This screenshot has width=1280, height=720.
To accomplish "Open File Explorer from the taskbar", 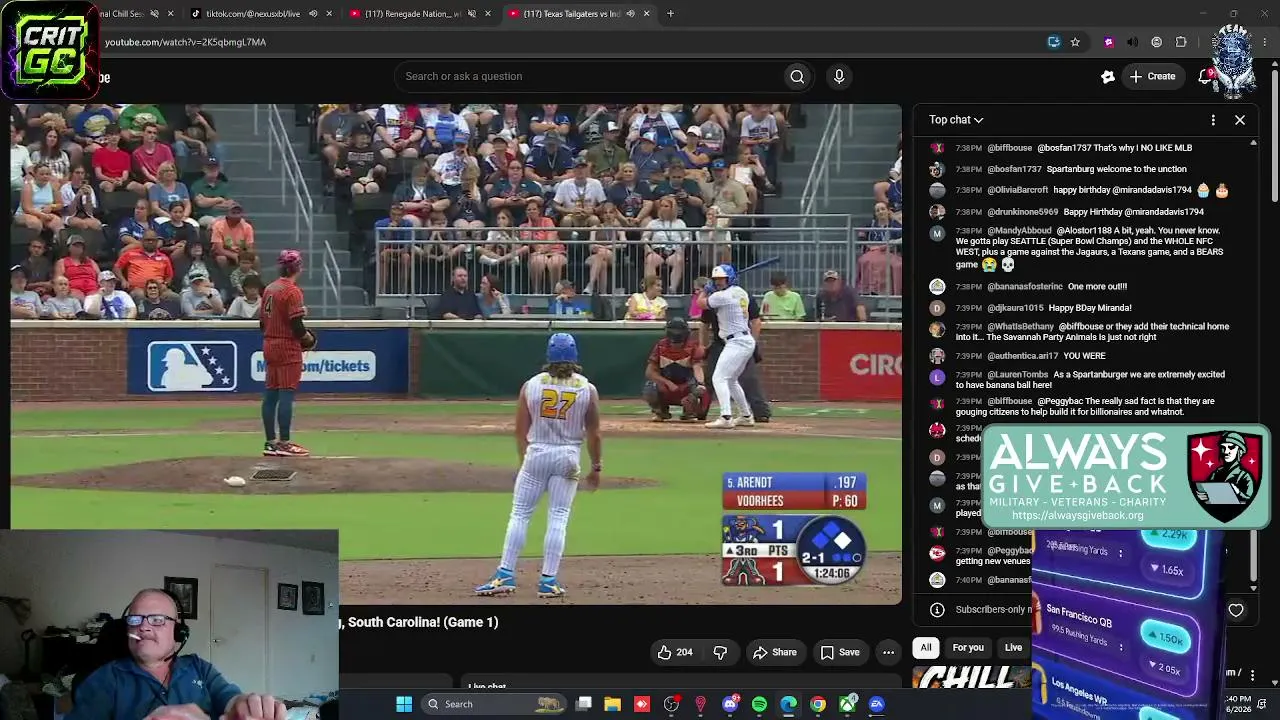I will (613, 704).
